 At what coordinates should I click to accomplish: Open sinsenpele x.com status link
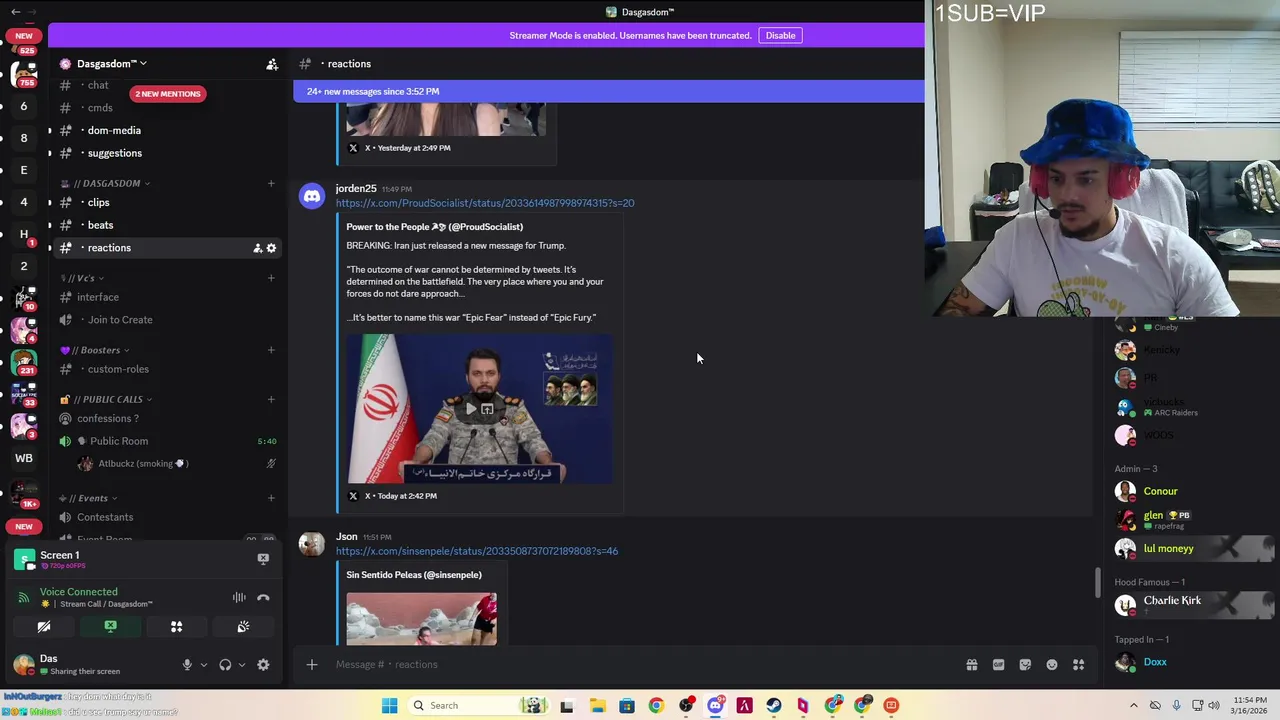[477, 551]
